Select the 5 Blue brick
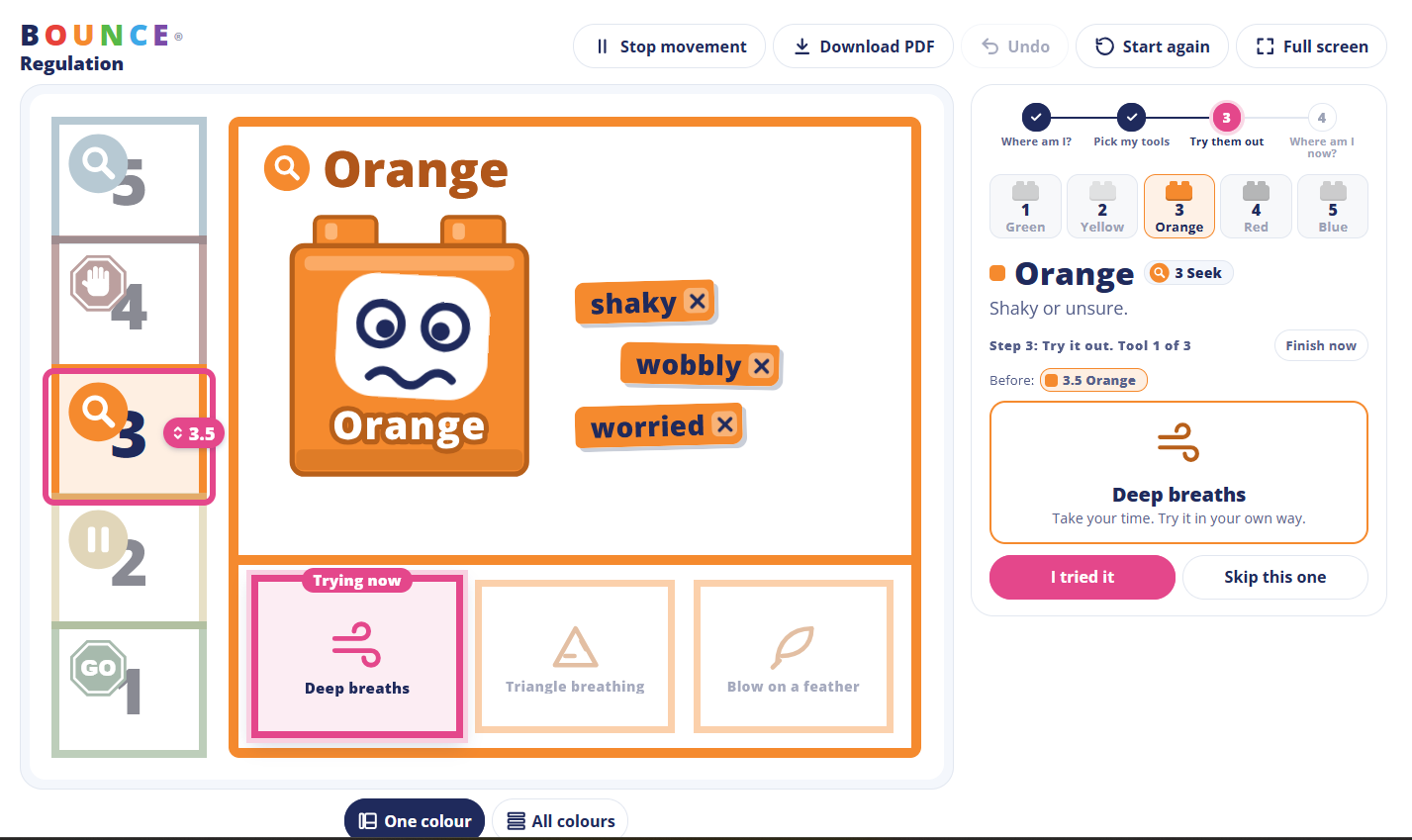 point(1333,207)
